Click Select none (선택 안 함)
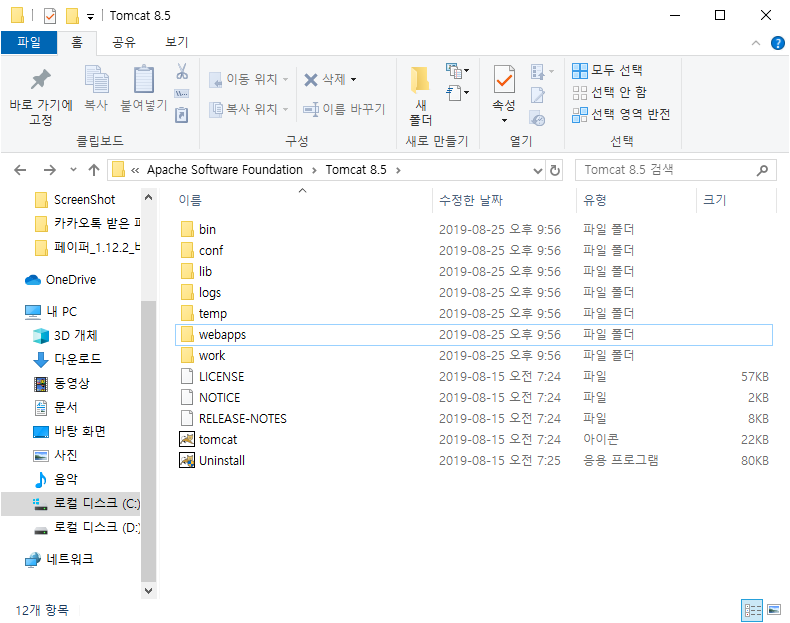The height and width of the screenshot is (623, 790). click(609, 93)
